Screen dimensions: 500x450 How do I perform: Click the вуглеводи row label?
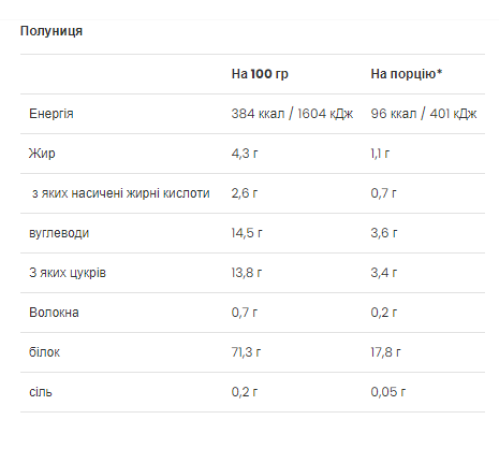pos(59,233)
